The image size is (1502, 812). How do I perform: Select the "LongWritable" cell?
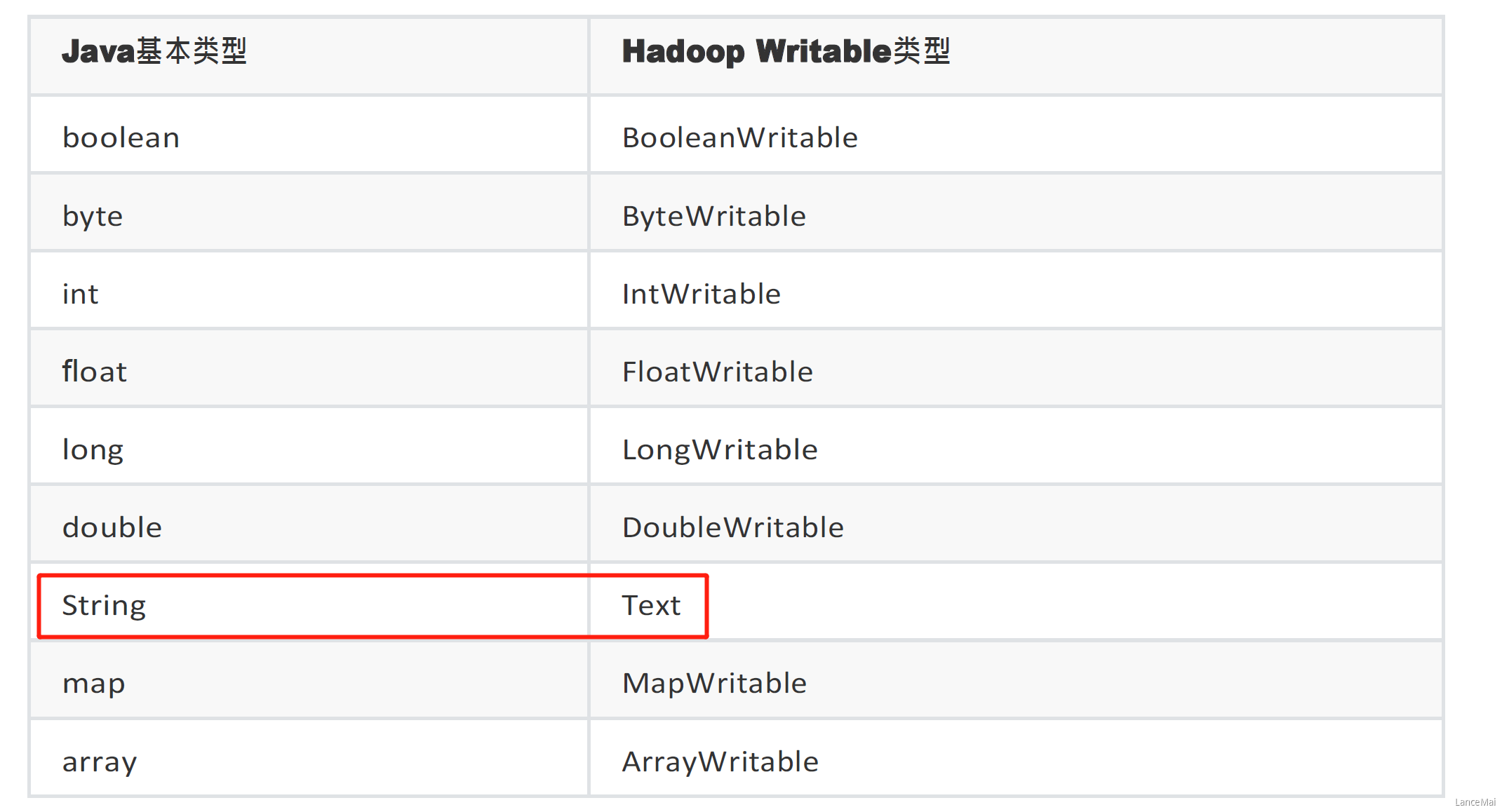tap(720, 449)
